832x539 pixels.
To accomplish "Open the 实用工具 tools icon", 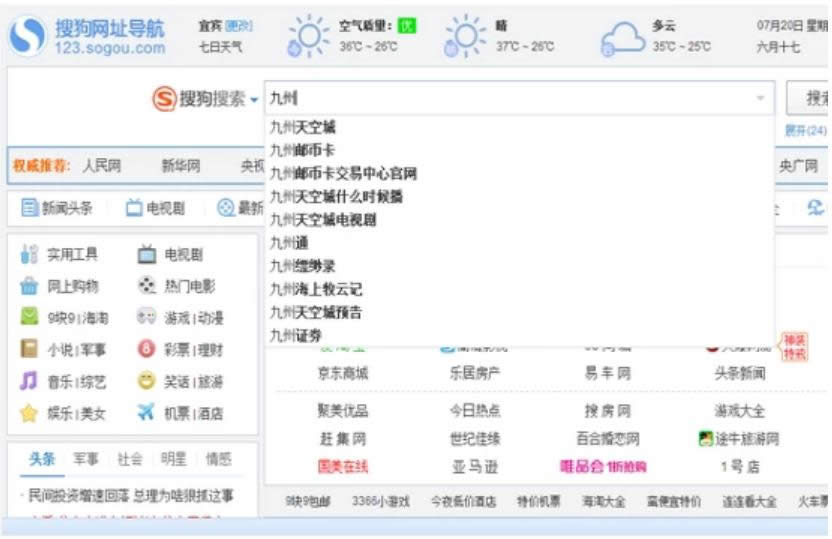I will [29, 255].
